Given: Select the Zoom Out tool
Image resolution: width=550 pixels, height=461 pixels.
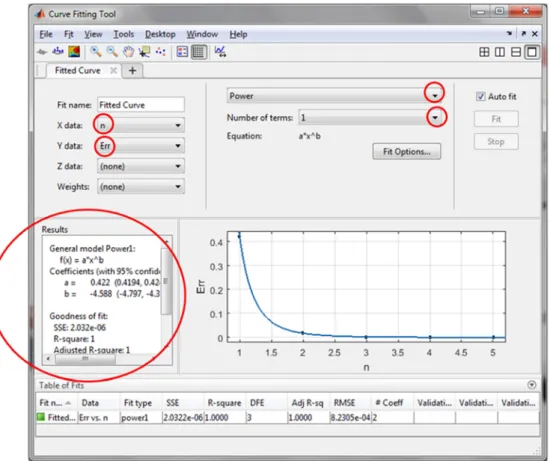Looking at the screenshot, I should pyautogui.click(x=112, y=52).
